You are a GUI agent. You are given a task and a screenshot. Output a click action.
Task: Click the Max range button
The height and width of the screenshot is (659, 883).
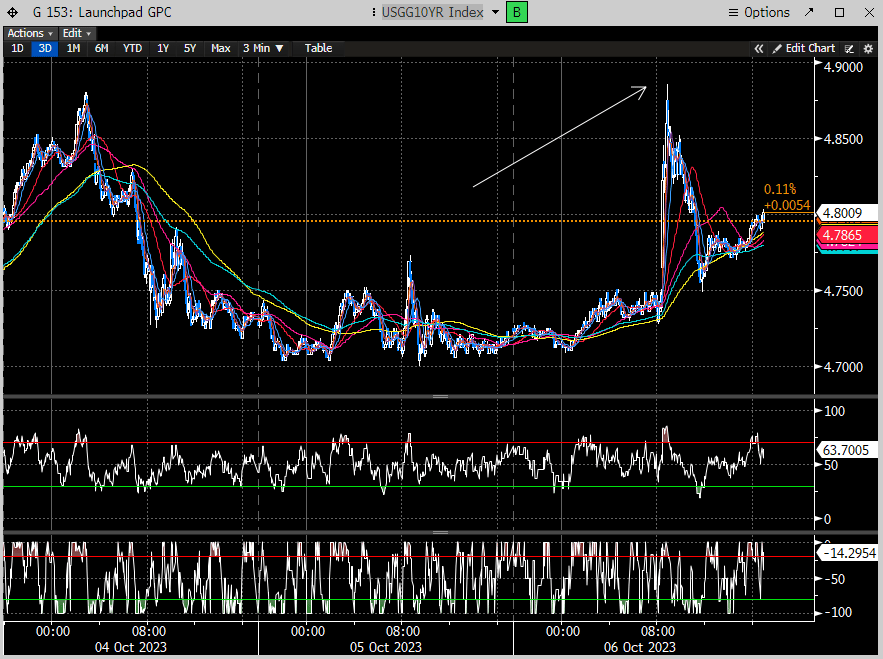pos(221,48)
